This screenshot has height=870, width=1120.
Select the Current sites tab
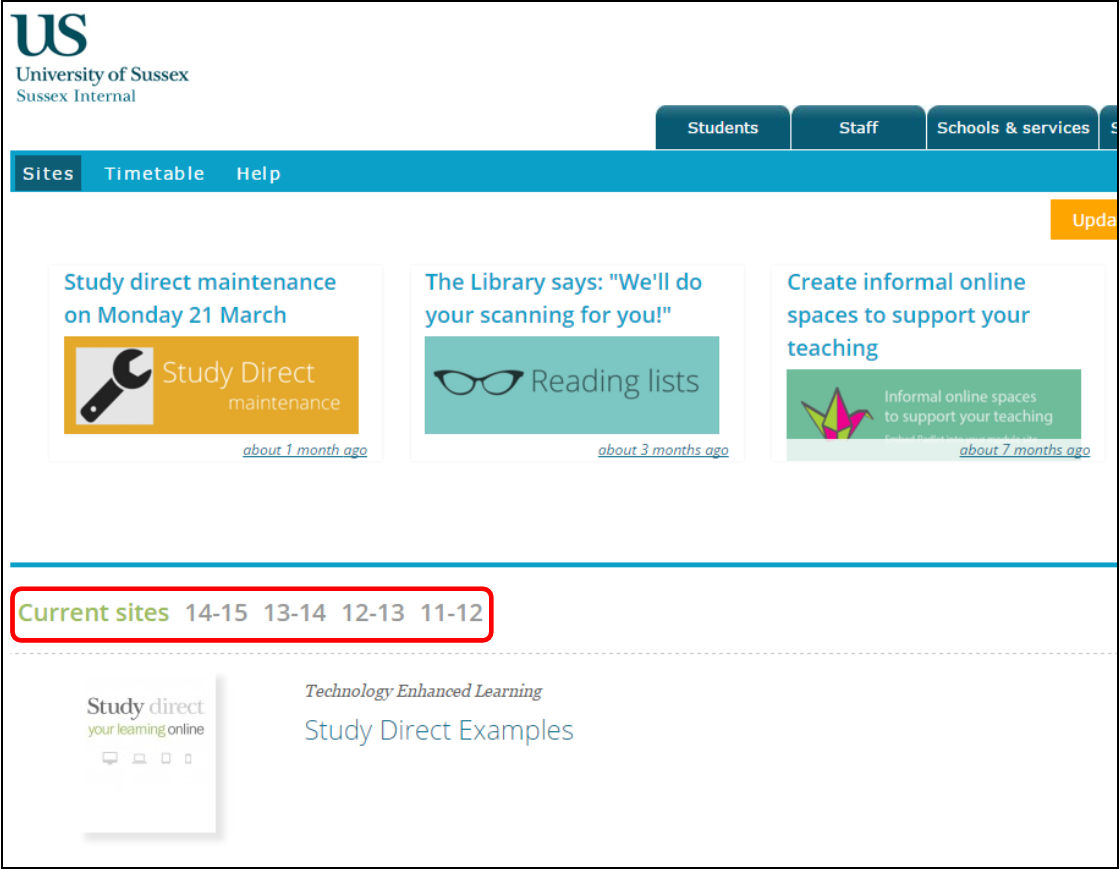click(x=94, y=613)
